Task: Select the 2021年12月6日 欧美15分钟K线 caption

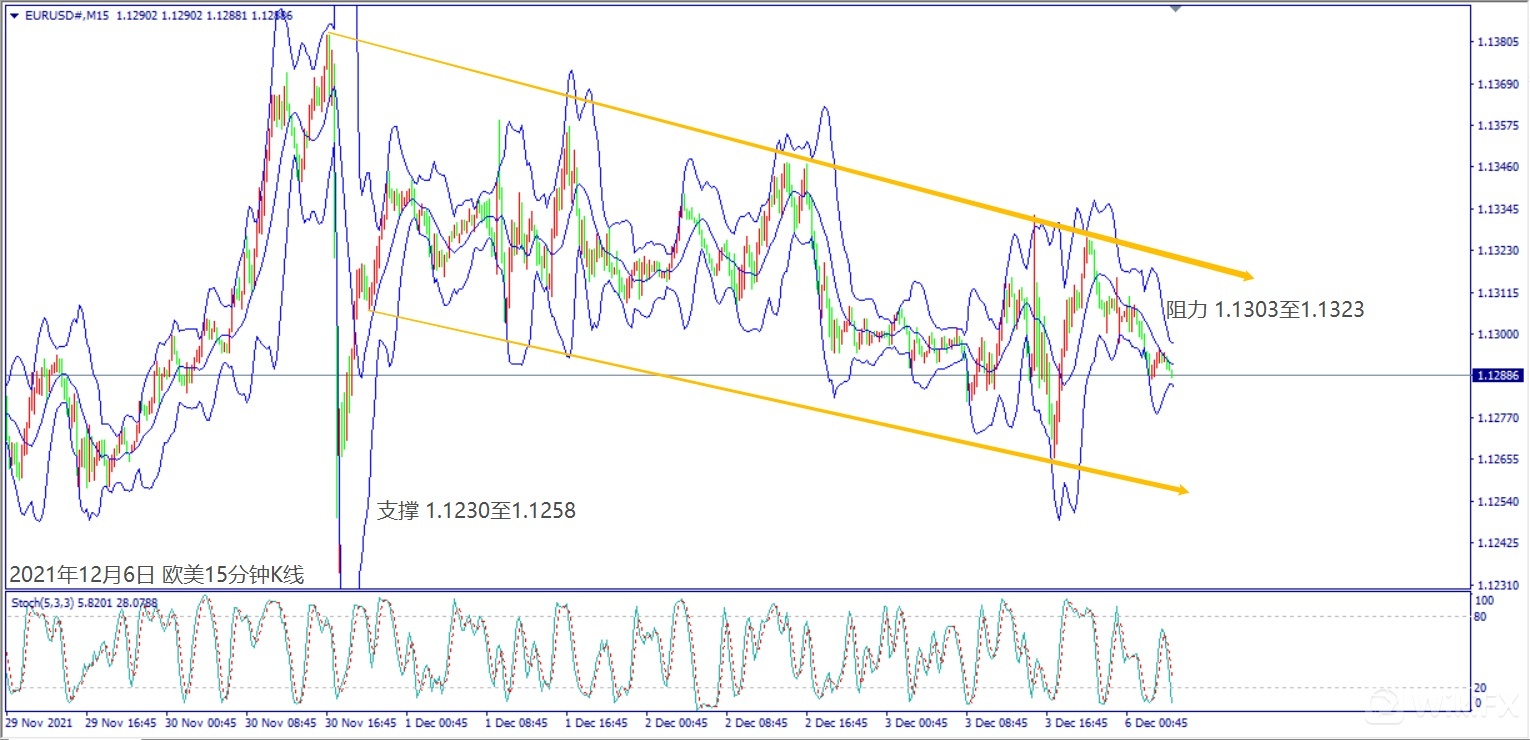Action: [156, 574]
